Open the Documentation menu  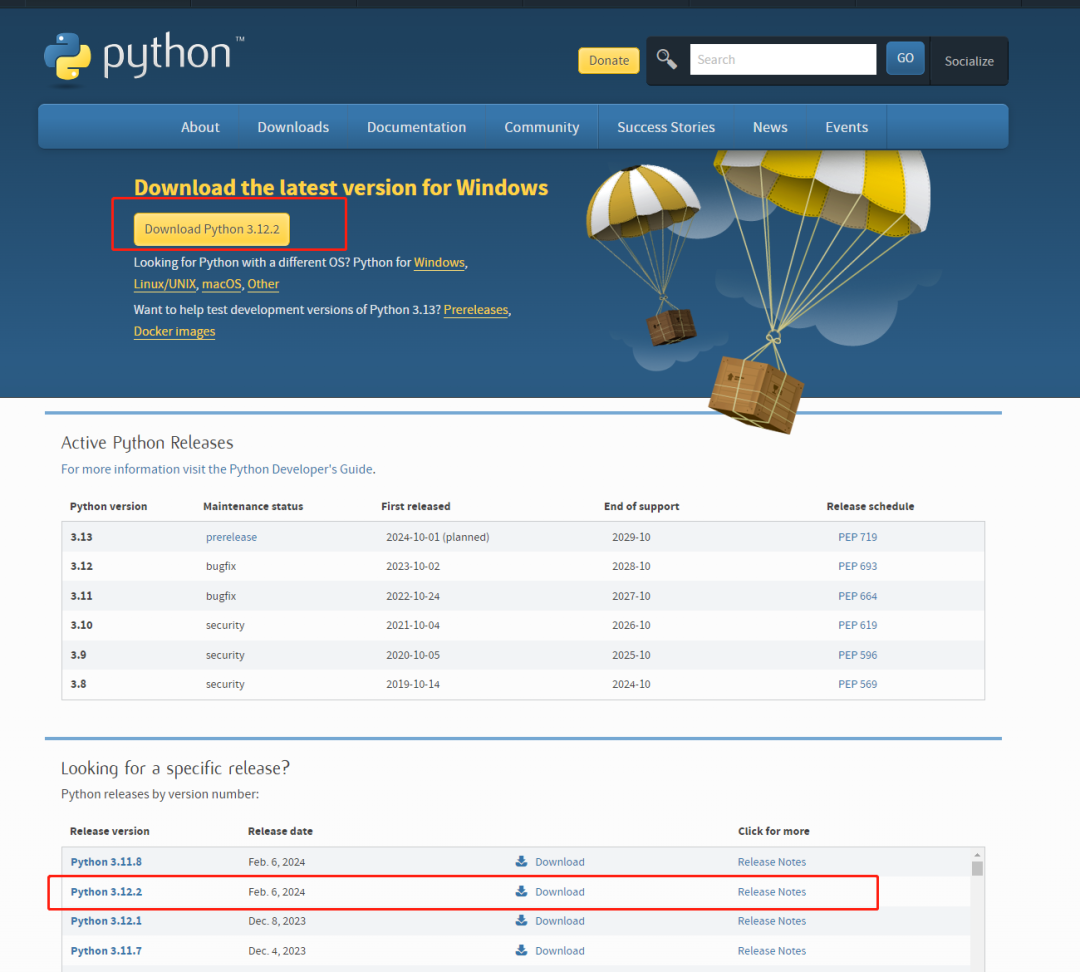click(x=416, y=127)
